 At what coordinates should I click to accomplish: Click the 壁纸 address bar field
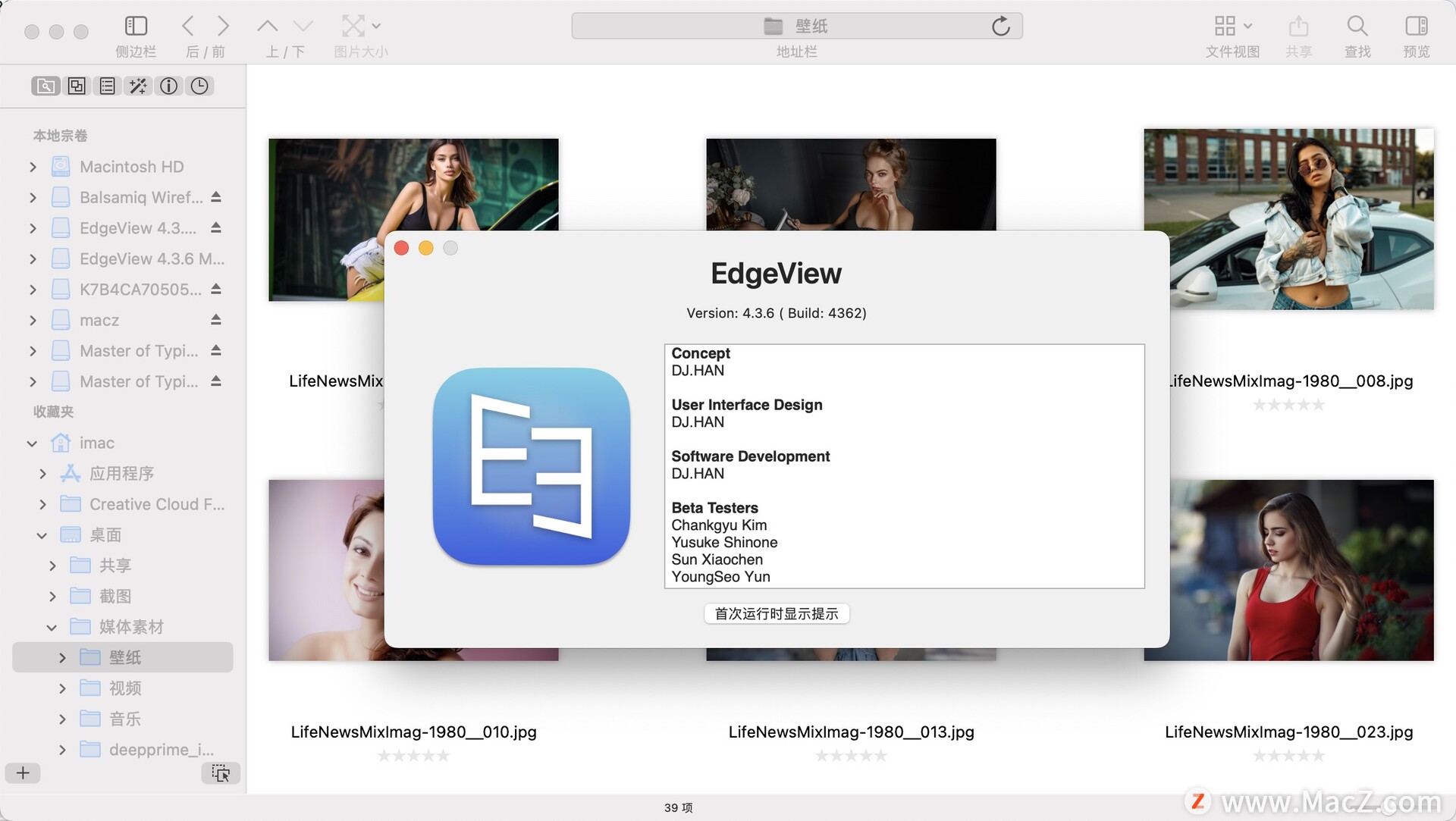tap(797, 26)
